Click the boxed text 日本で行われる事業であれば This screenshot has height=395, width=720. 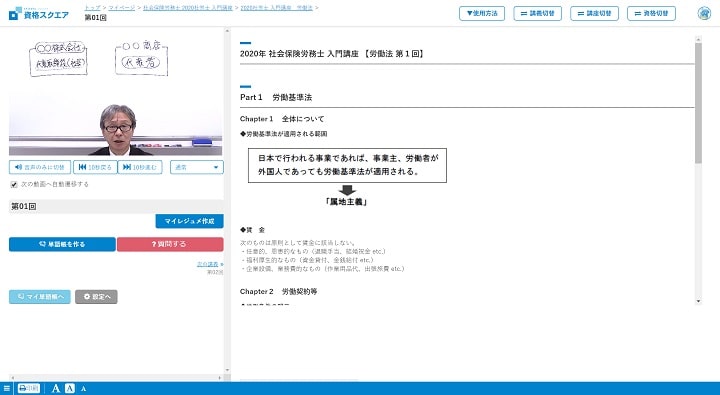click(347, 165)
